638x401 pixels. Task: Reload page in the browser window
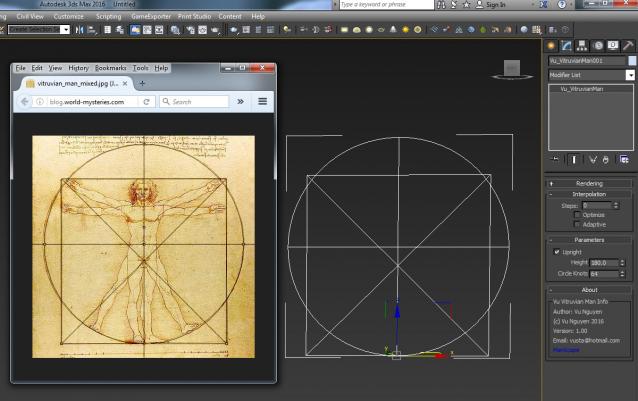146,102
